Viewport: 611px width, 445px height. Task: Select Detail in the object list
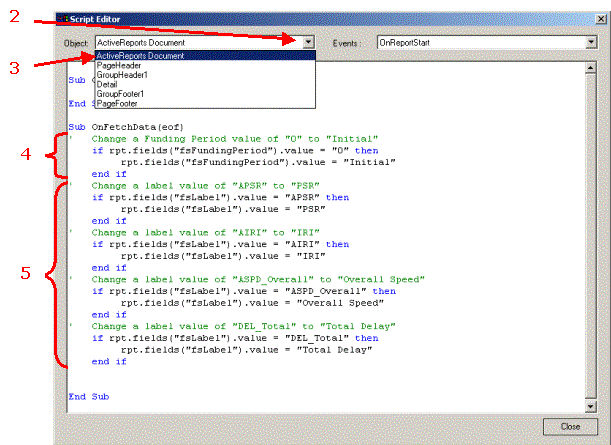point(205,84)
